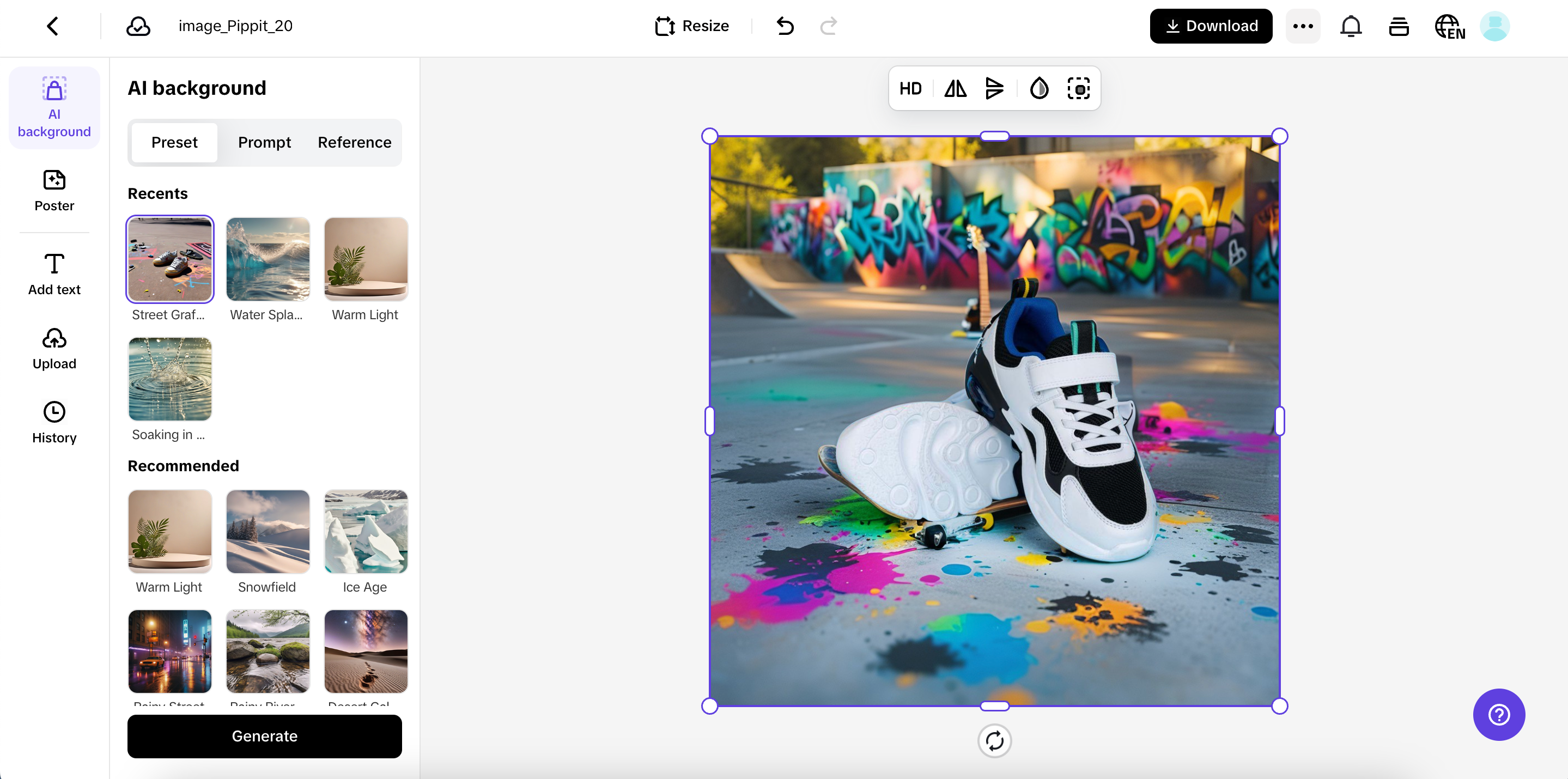The height and width of the screenshot is (779, 1568).
Task: Click the undo arrow
Action: [785, 26]
